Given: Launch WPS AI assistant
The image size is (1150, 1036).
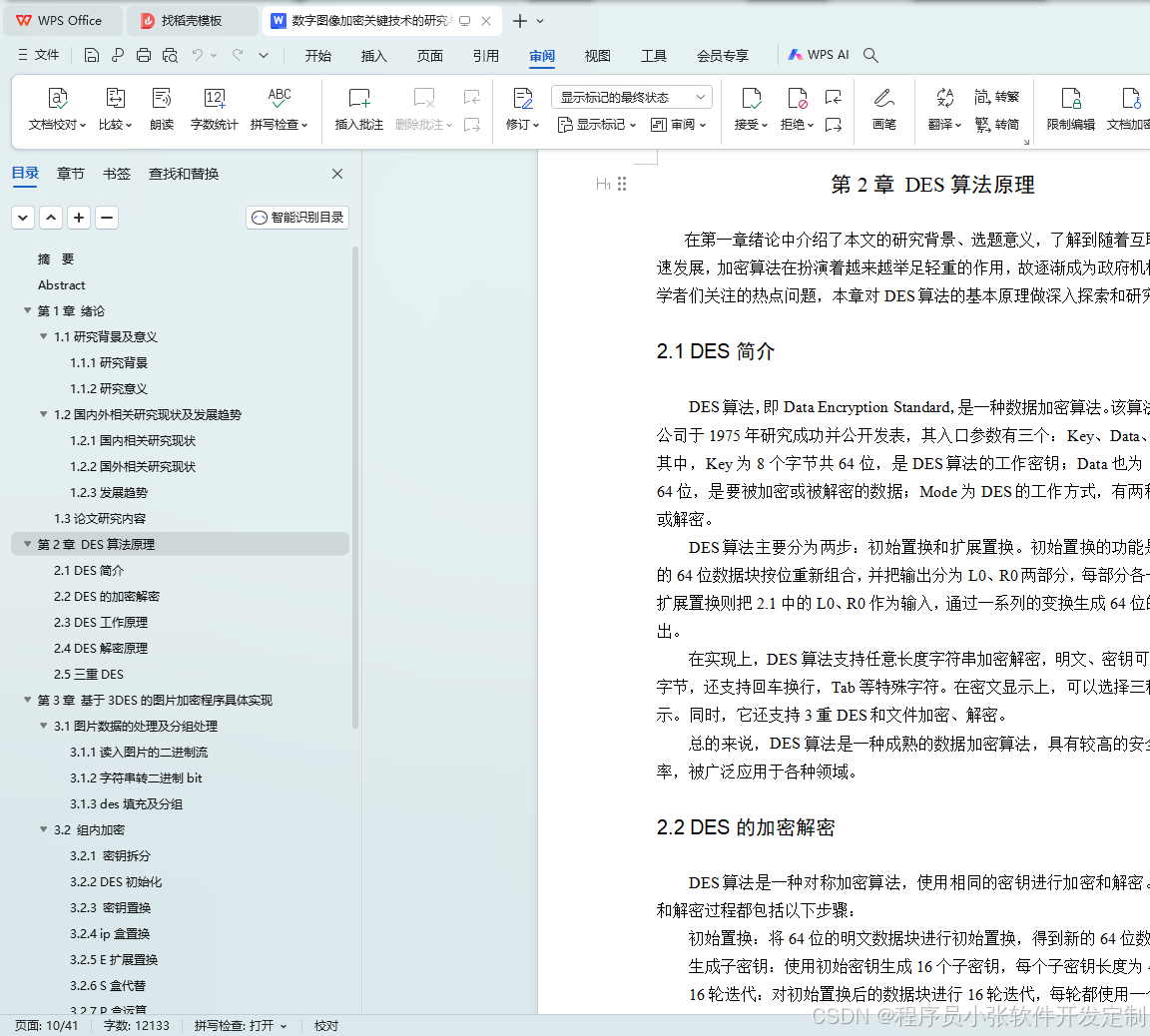Looking at the screenshot, I should pyautogui.click(x=819, y=55).
